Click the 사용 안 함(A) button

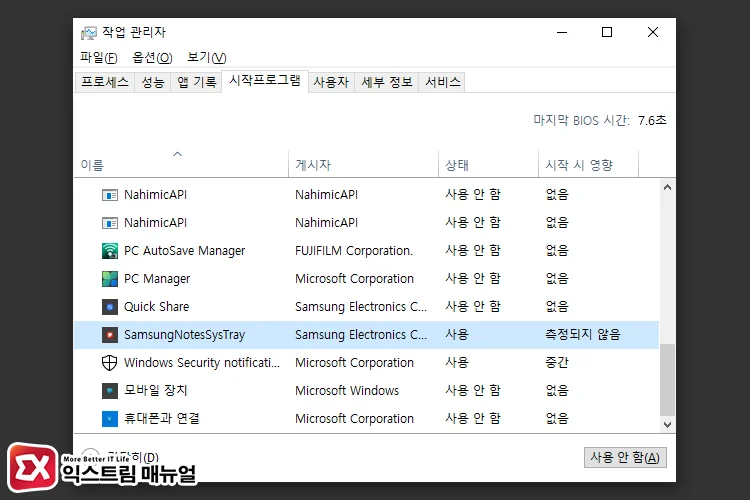click(625, 457)
